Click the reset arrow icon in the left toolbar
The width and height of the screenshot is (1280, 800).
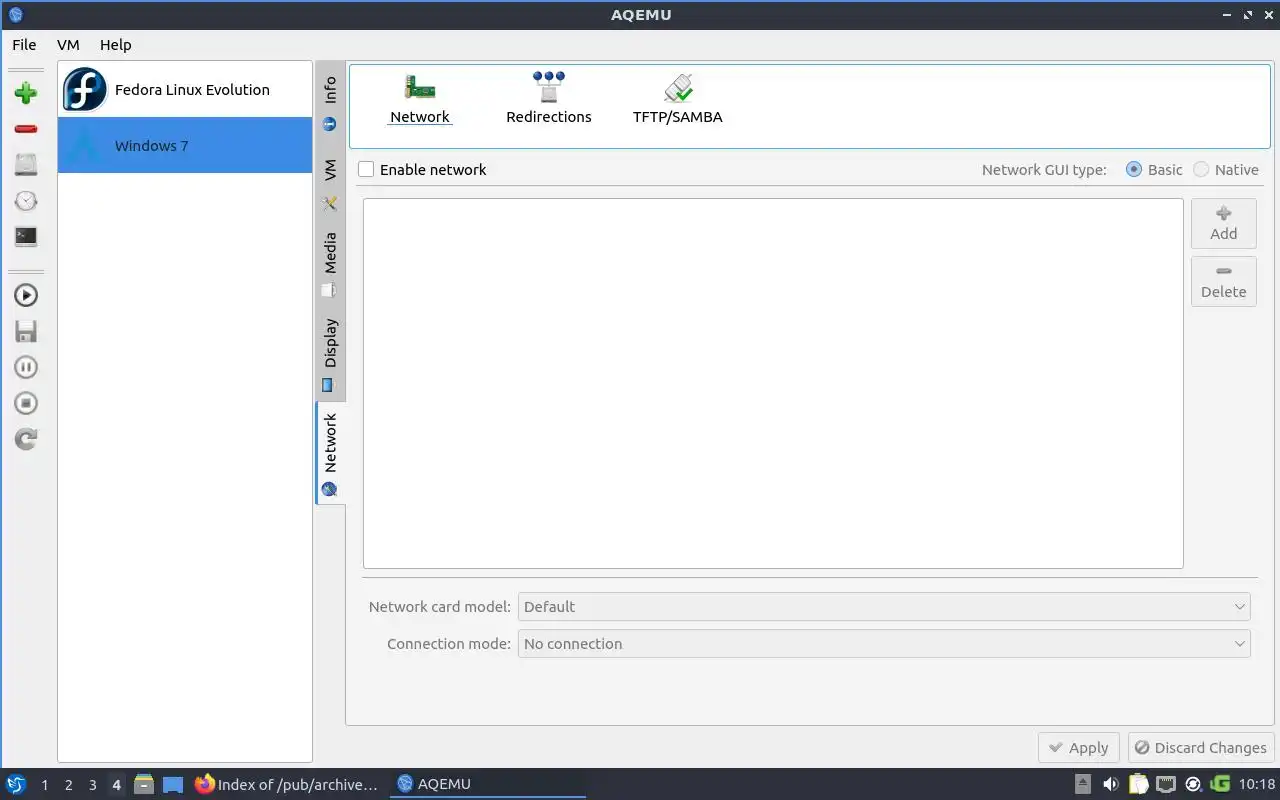click(x=26, y=439)
